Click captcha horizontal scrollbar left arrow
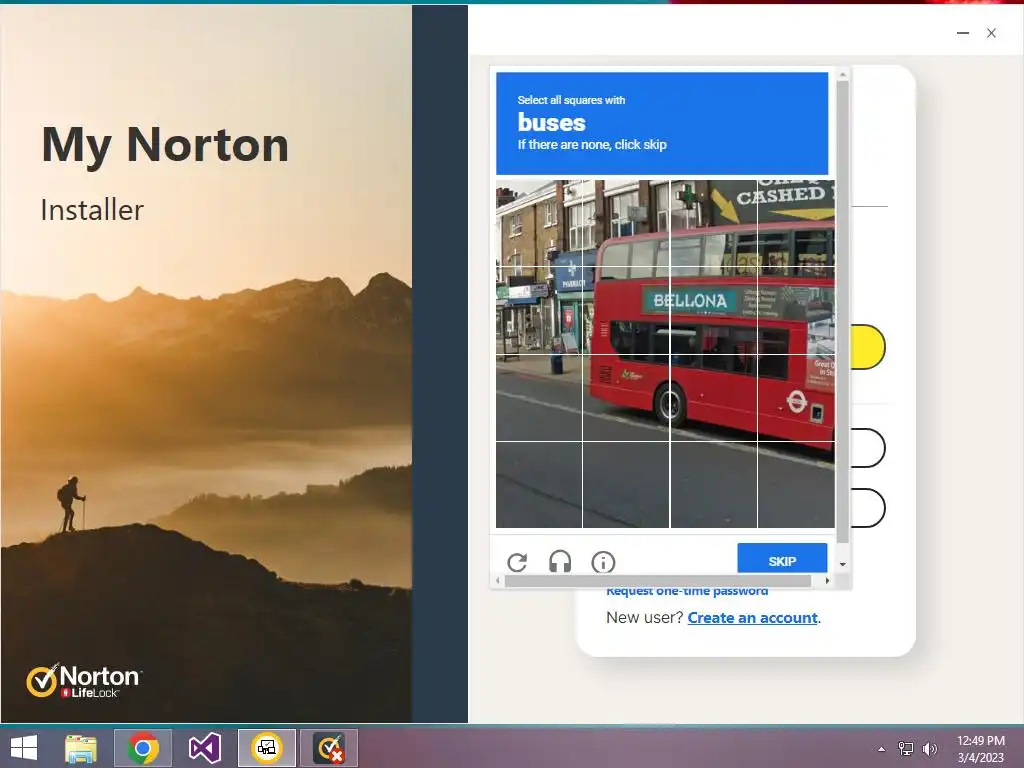Image resolution: width=1024 pixels, height=768 pixels. click(498, 581)
